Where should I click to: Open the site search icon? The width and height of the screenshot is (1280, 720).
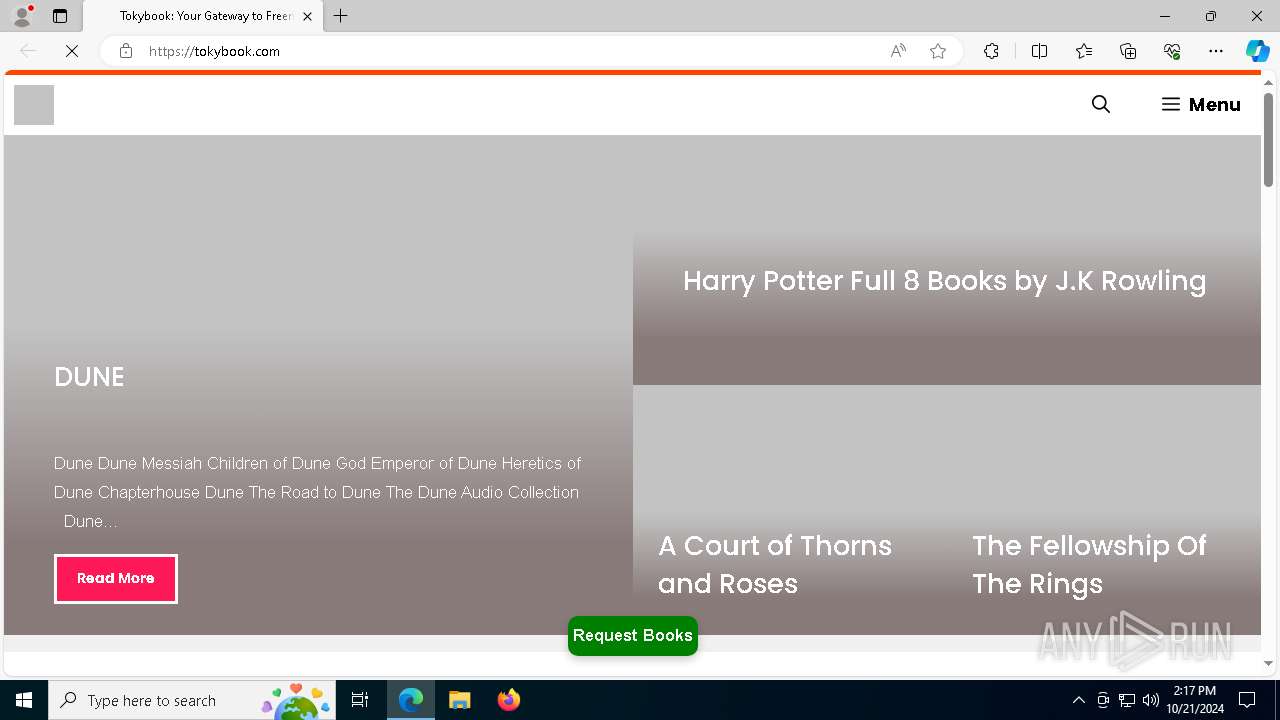pyautogui.click(x=1101, y=104)
